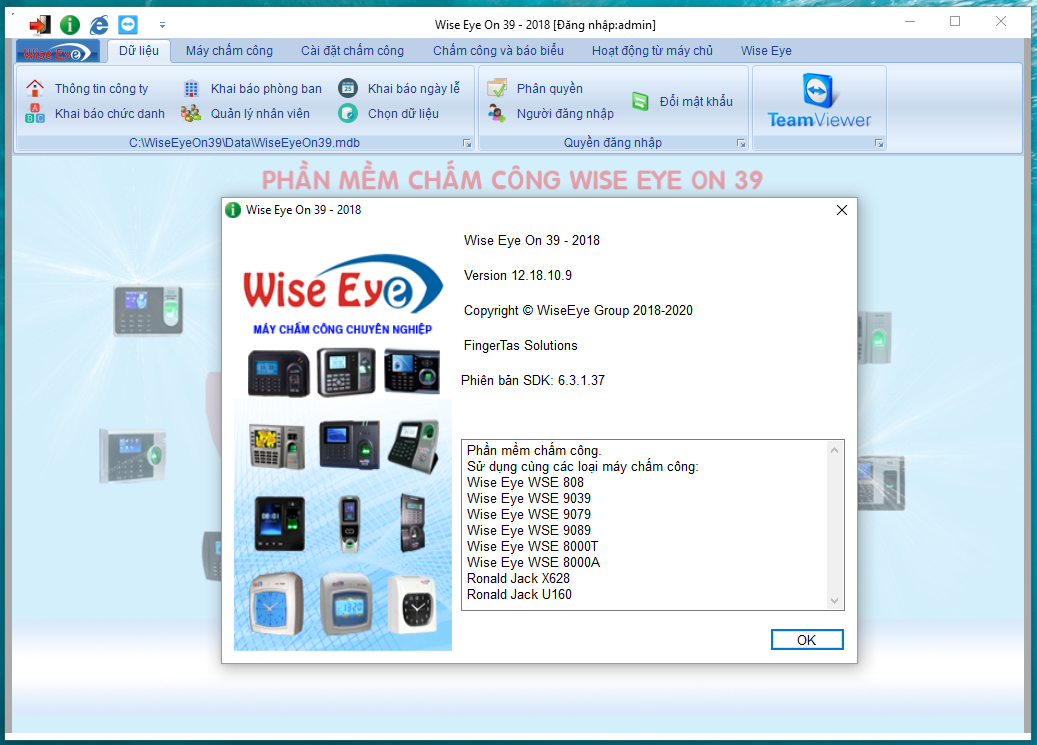This screenshot has width=1037, height=745.
Task: Open Khai báo ngày lễ
Action: 412,89
